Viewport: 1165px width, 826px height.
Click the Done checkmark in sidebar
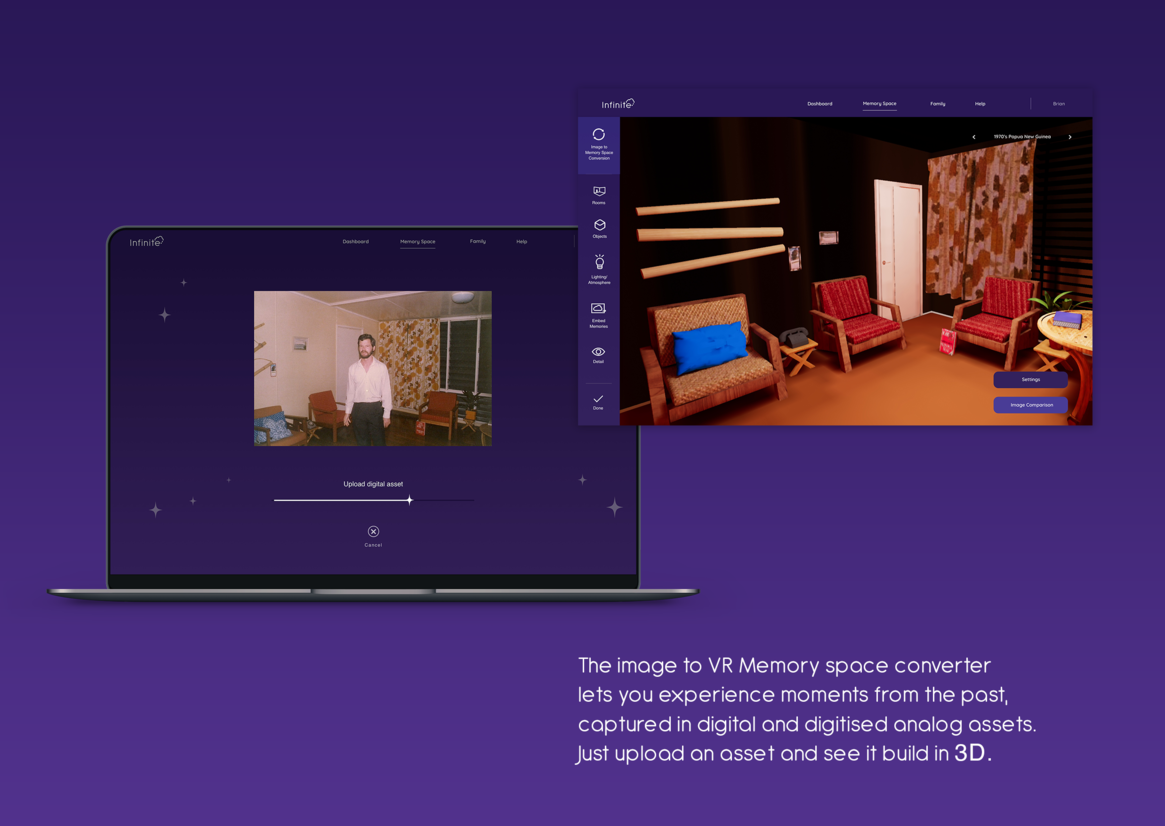(x=598, y=401)
